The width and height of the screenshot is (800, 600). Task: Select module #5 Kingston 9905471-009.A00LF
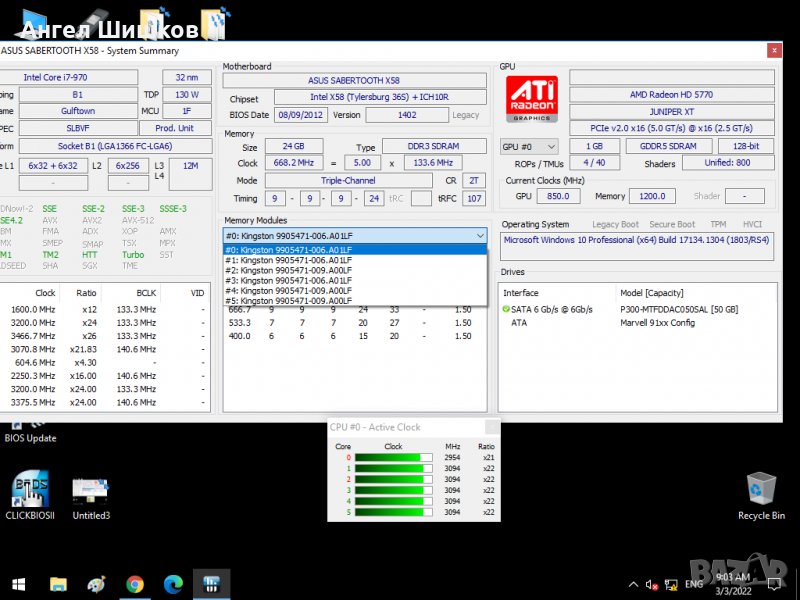[288, 300]
